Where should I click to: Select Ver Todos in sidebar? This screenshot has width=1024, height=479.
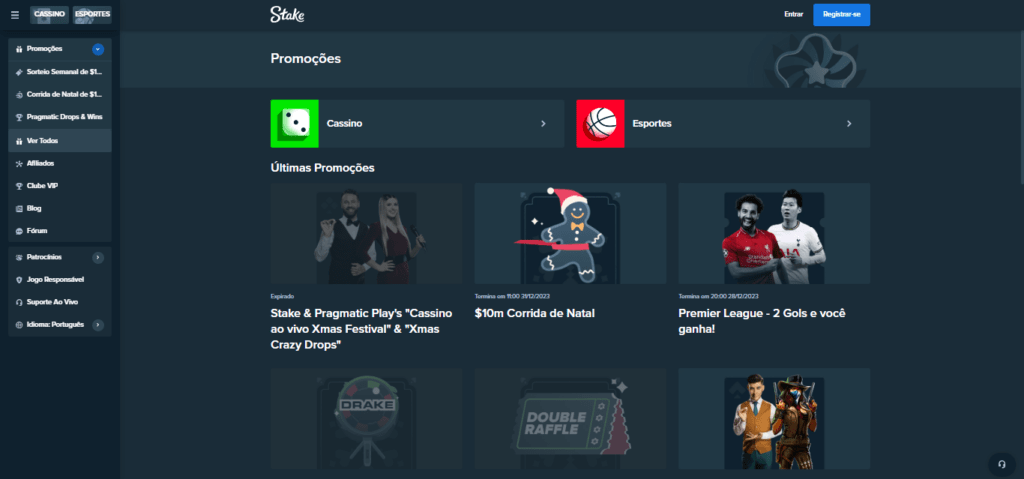pyautogui.click(x=59, y=140)
